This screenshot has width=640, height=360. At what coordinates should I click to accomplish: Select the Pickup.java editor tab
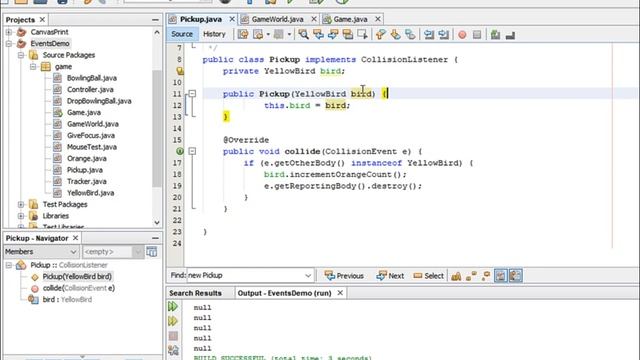pos(201,19)
